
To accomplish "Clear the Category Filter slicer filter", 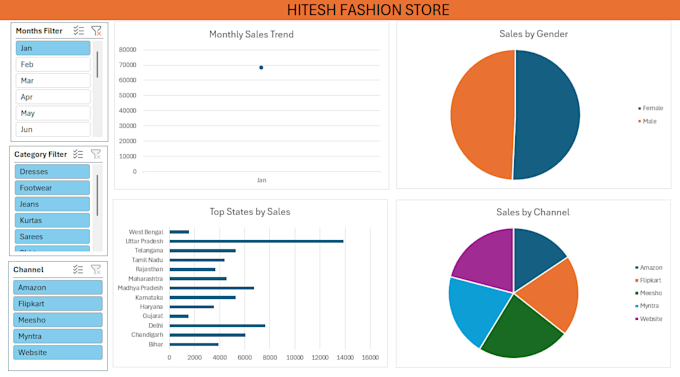I will [96, 154].
